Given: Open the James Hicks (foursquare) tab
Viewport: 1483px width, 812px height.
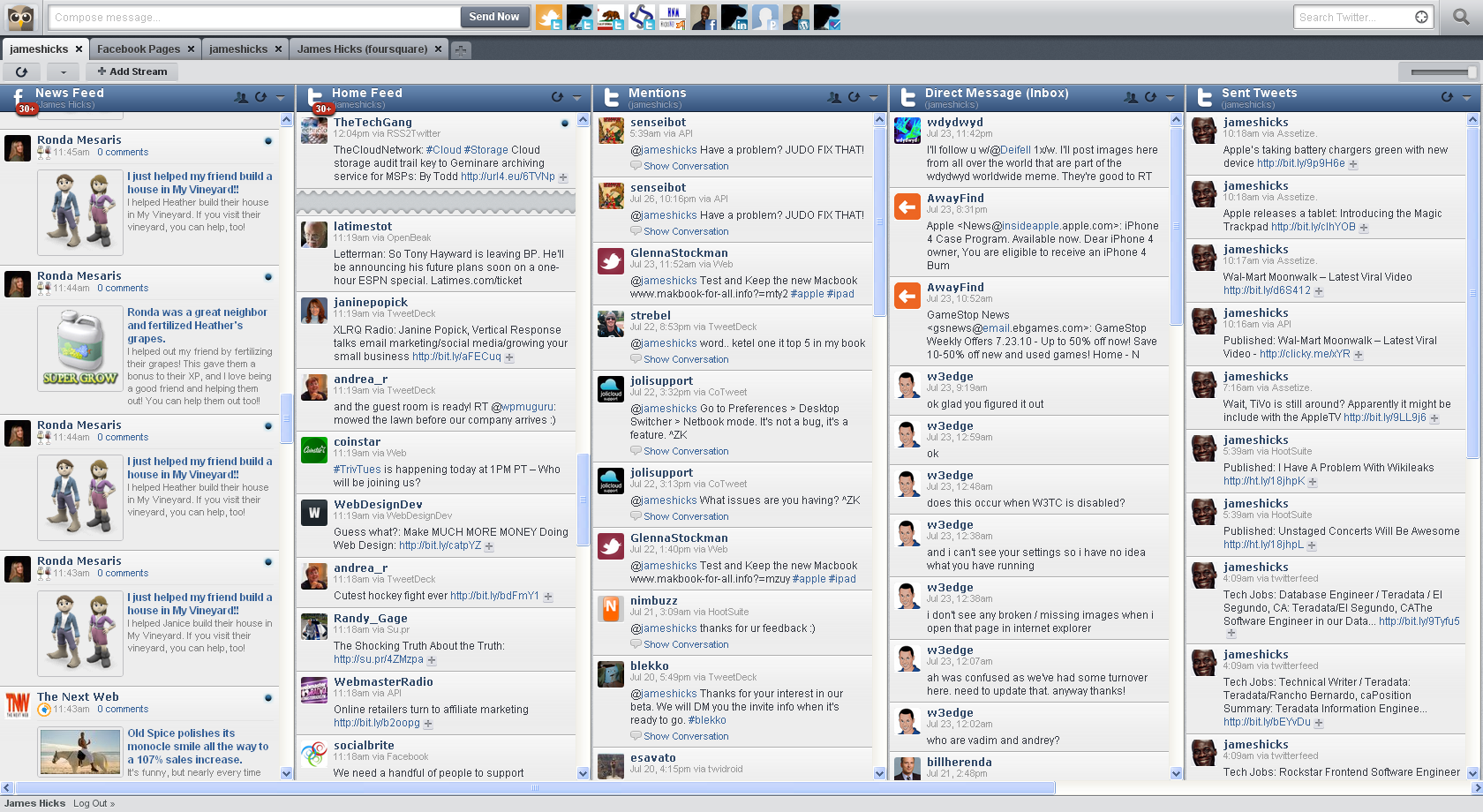Looking at the screenshot, I should coord(362,49).
